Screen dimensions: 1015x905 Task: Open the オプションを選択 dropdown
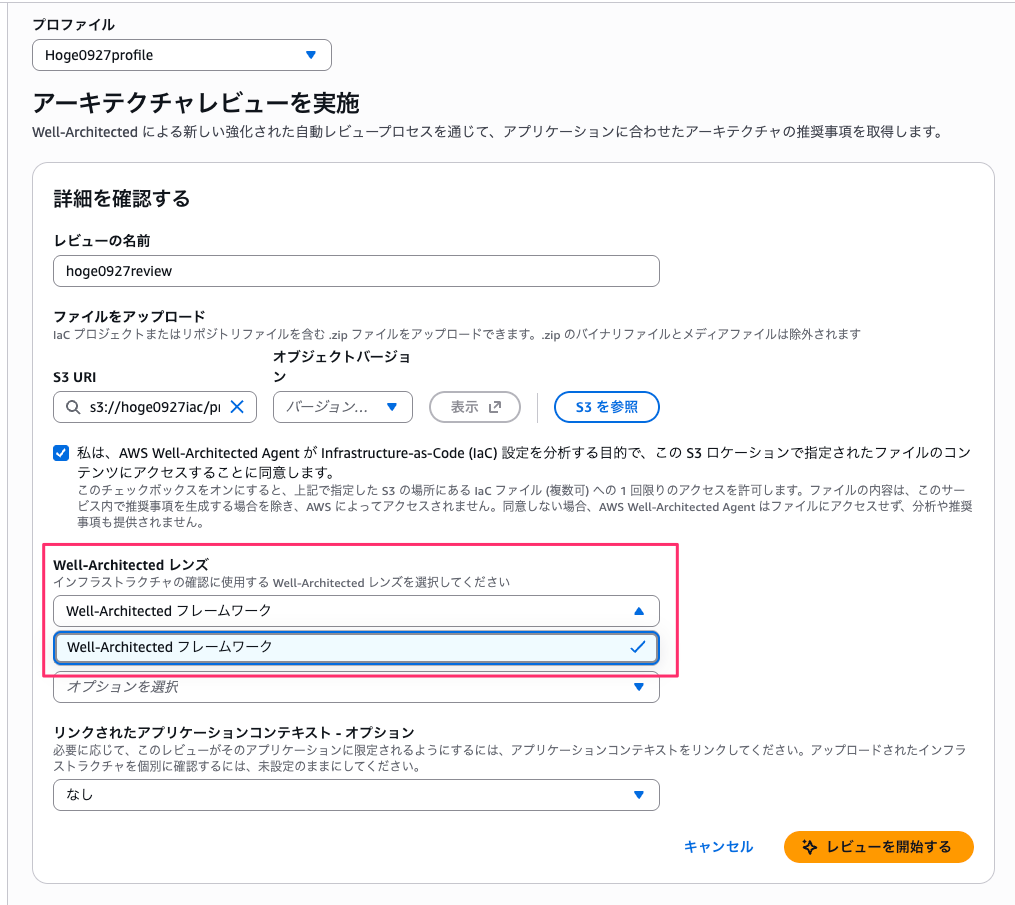(356, 689)
